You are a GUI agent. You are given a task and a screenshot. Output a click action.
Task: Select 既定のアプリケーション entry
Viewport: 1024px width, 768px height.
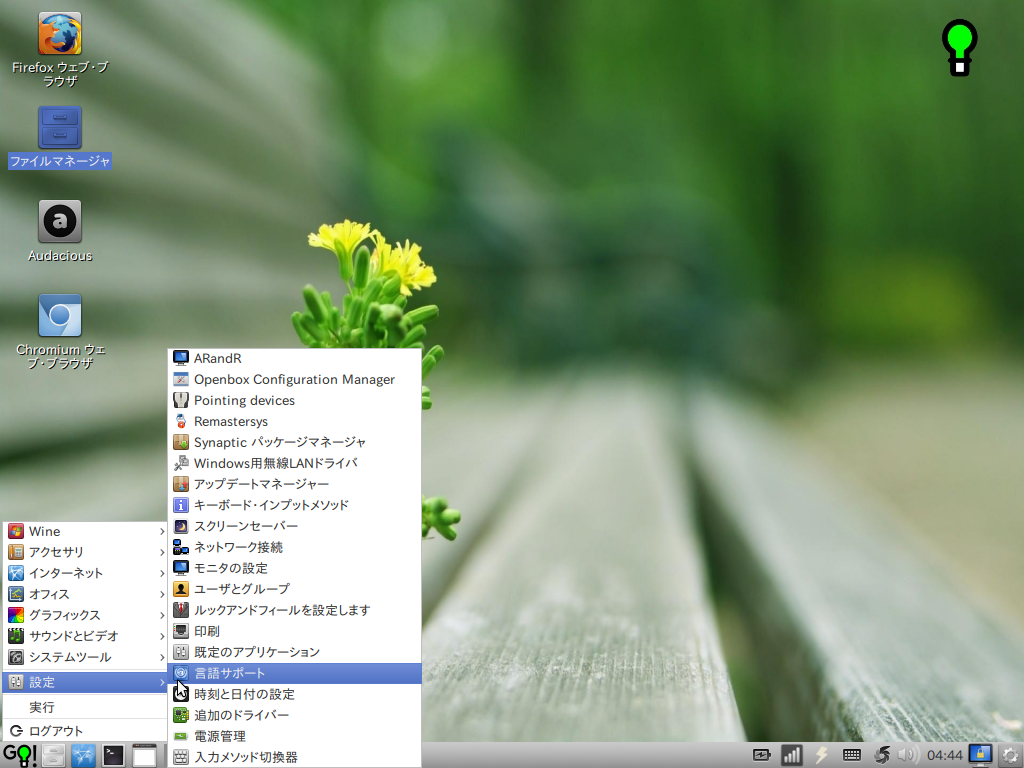[295, 652]
